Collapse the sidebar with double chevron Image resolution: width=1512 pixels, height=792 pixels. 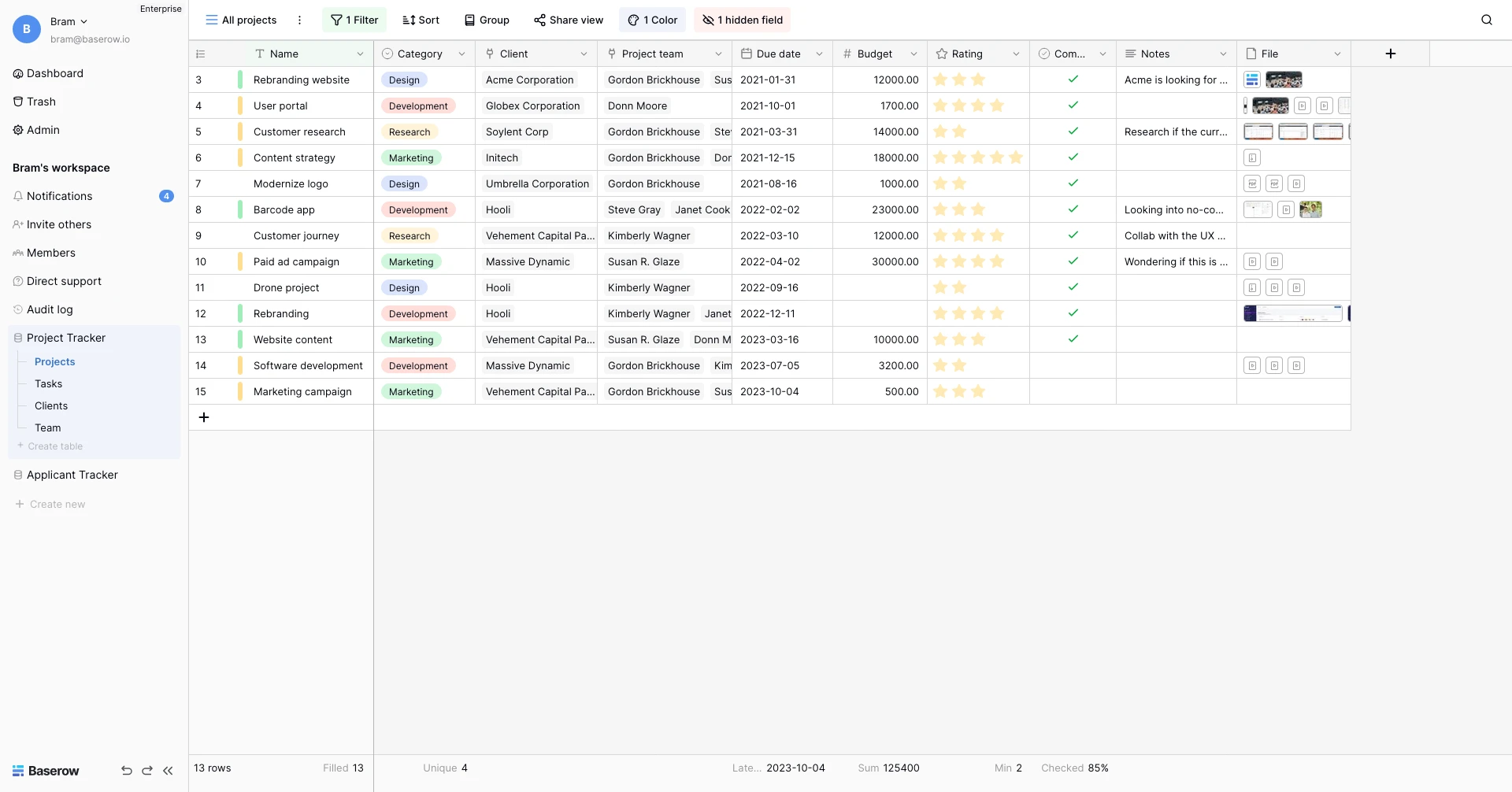pyautogui.click(x=168, y=771)
